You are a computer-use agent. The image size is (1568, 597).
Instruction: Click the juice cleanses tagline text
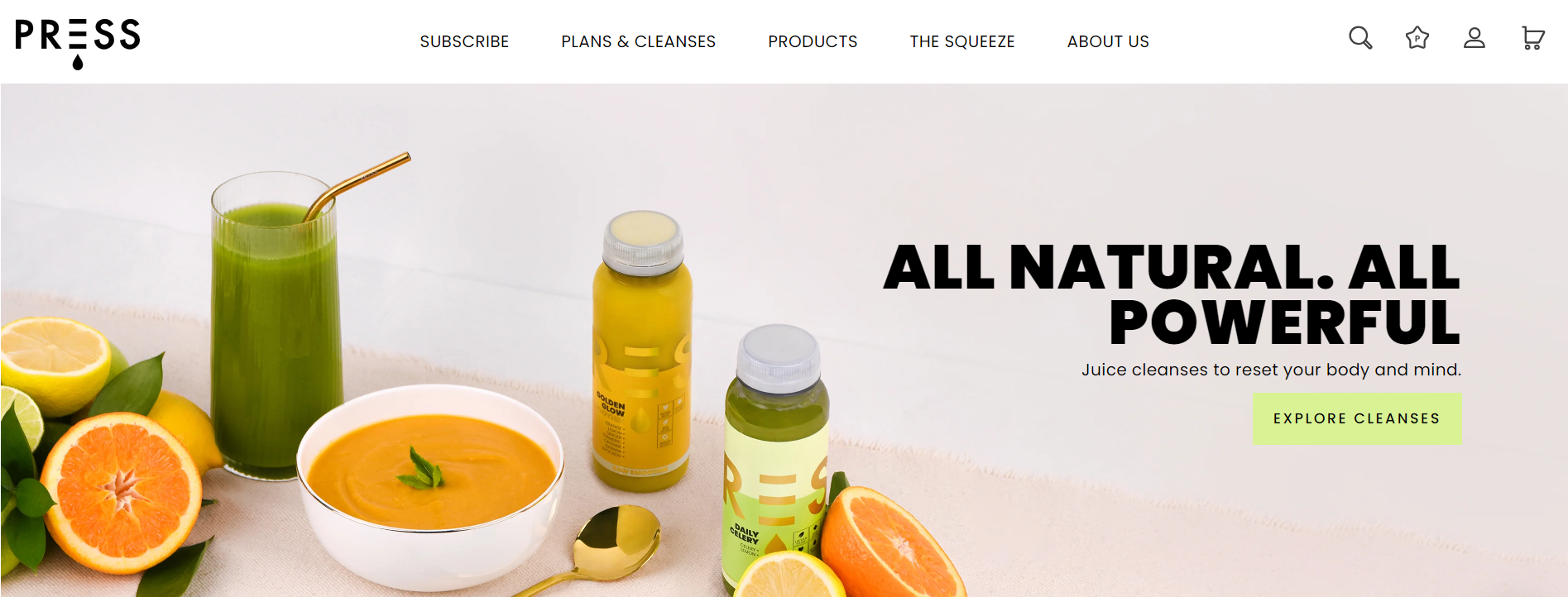(1271, 370)
